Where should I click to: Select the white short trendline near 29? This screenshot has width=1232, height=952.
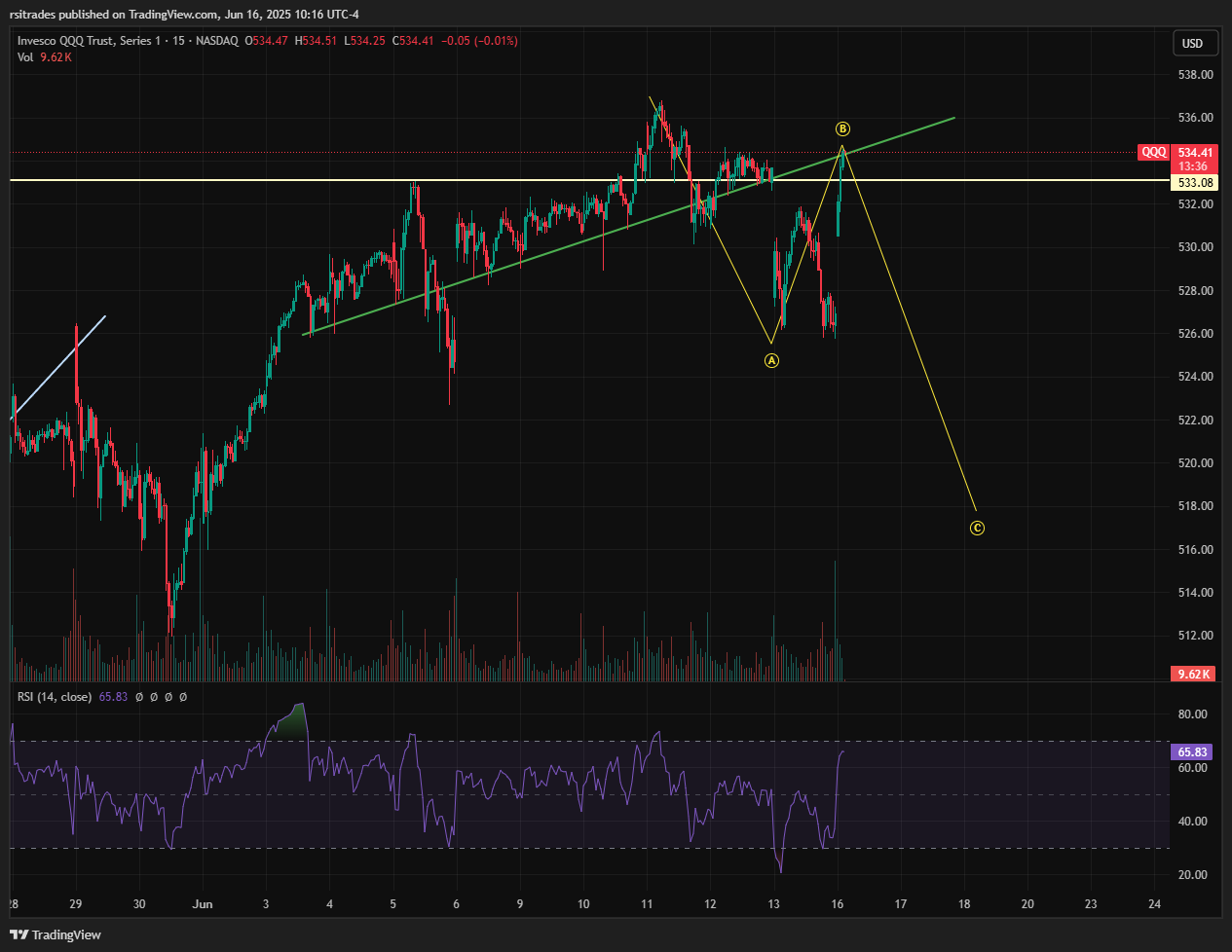[58, 367]
